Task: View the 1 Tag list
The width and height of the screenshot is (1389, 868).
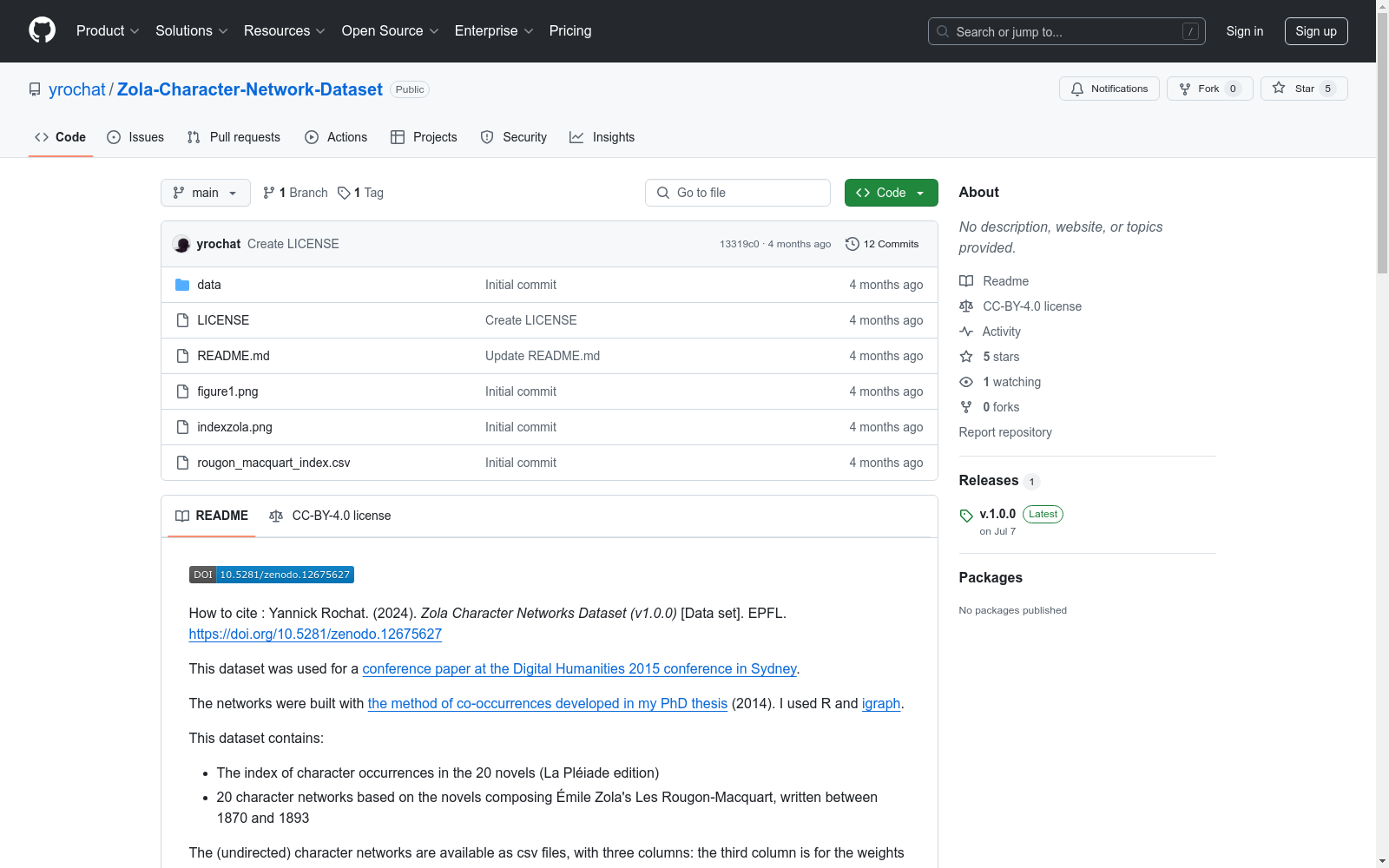Action: point(360,193)
